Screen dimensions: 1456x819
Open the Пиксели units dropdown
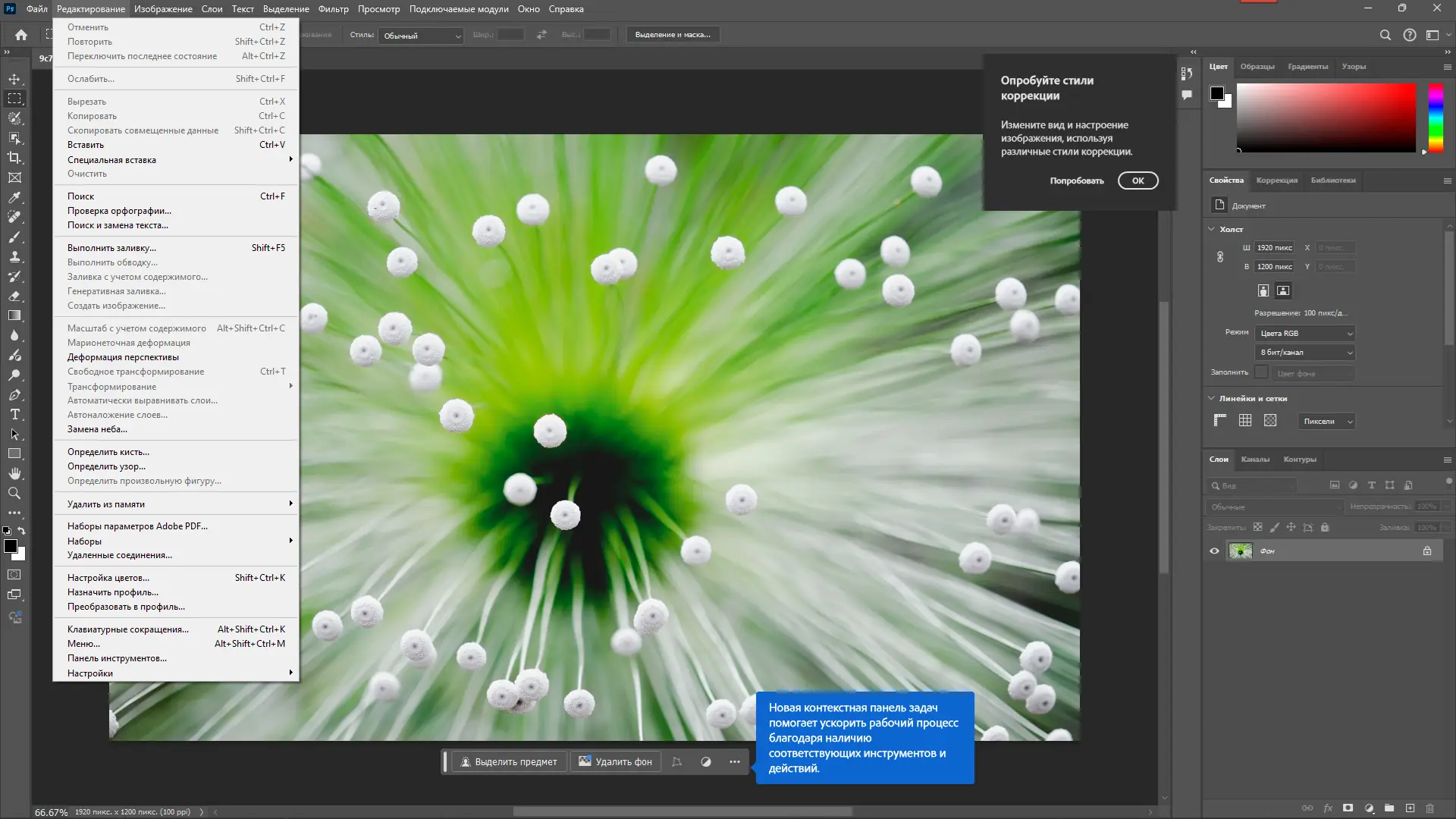tap(1327, 422)
